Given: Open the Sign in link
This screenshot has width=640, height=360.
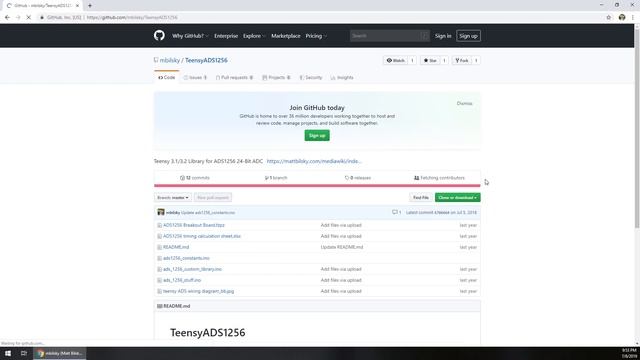Looking at the screenshot, I should (x=443, y=36).
